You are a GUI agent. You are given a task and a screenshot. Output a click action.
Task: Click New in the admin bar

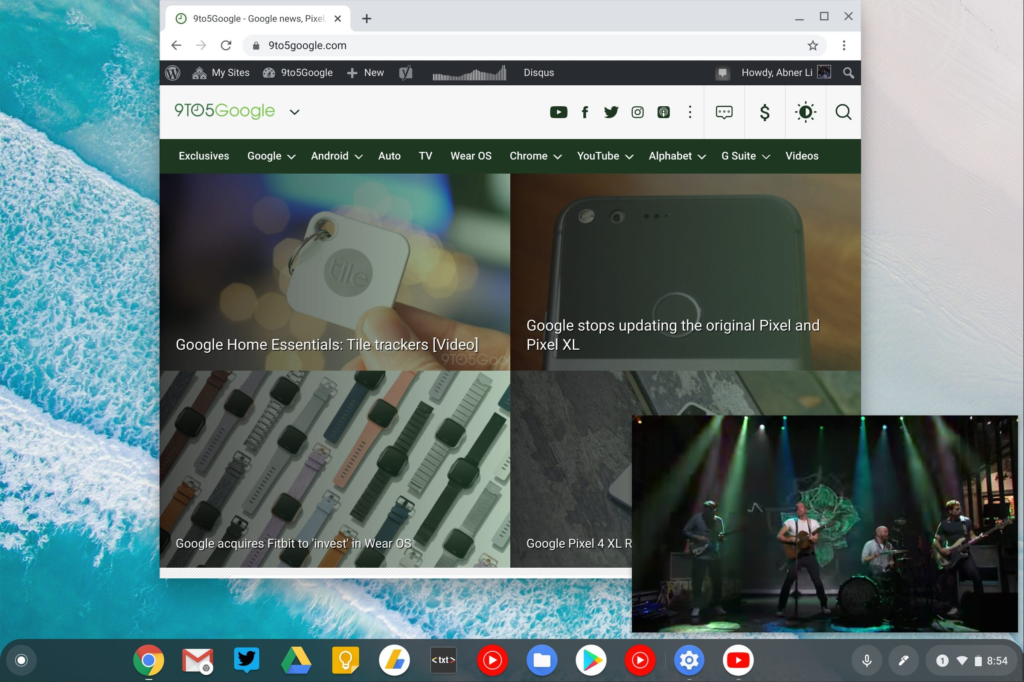(366, 73)
